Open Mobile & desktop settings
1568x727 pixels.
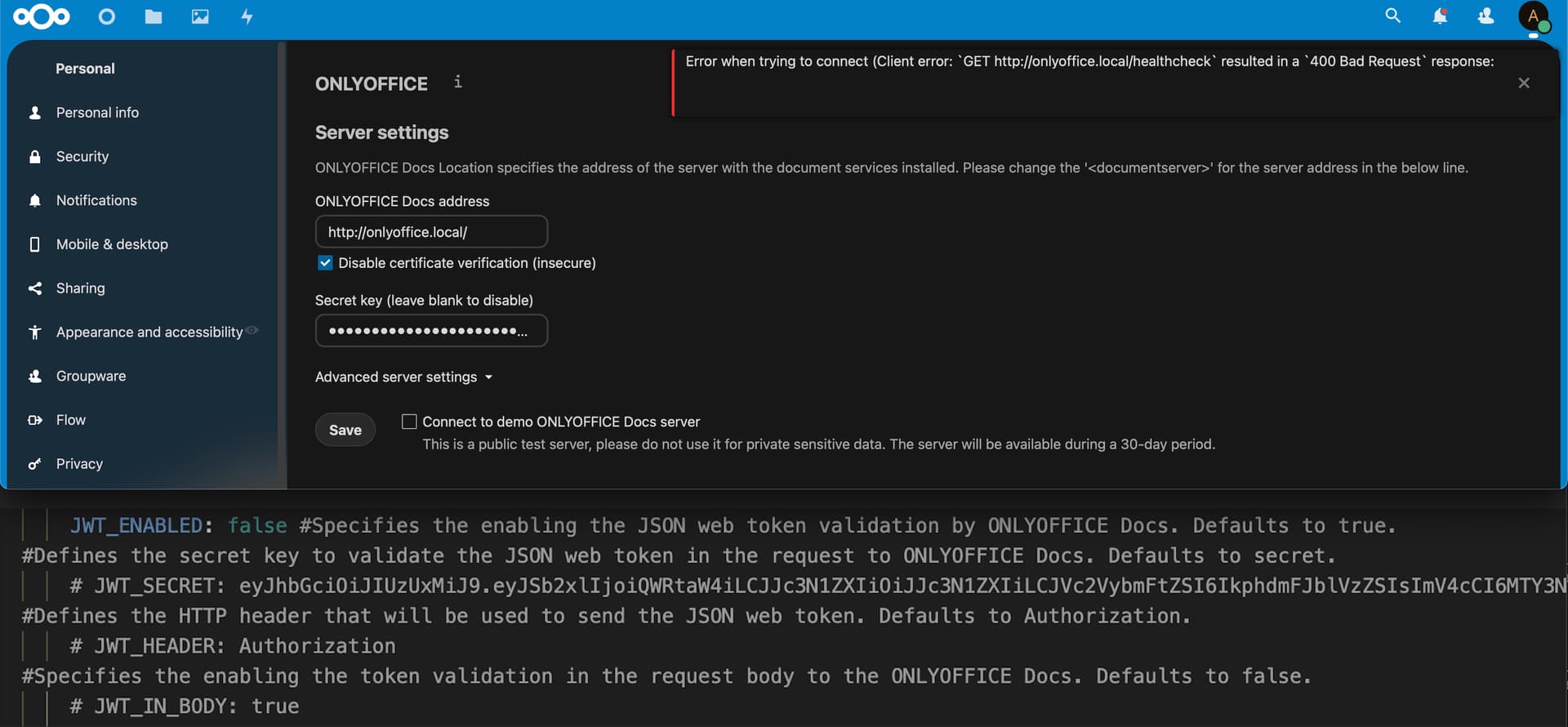click(x=112, y=244)
